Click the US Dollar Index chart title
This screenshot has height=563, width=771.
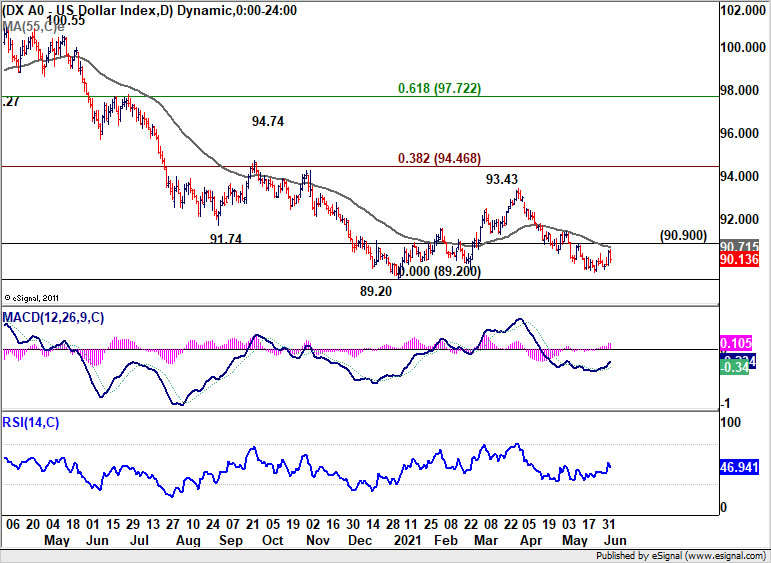[x=149, y=10]
